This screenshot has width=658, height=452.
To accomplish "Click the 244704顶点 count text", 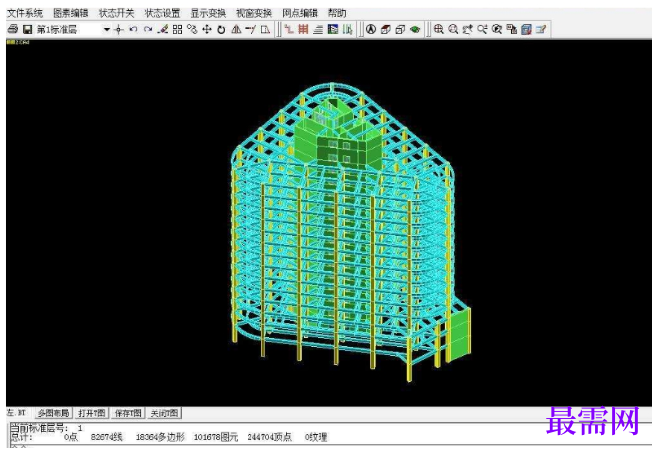I will pyautogui.click(x=269, y=437).
